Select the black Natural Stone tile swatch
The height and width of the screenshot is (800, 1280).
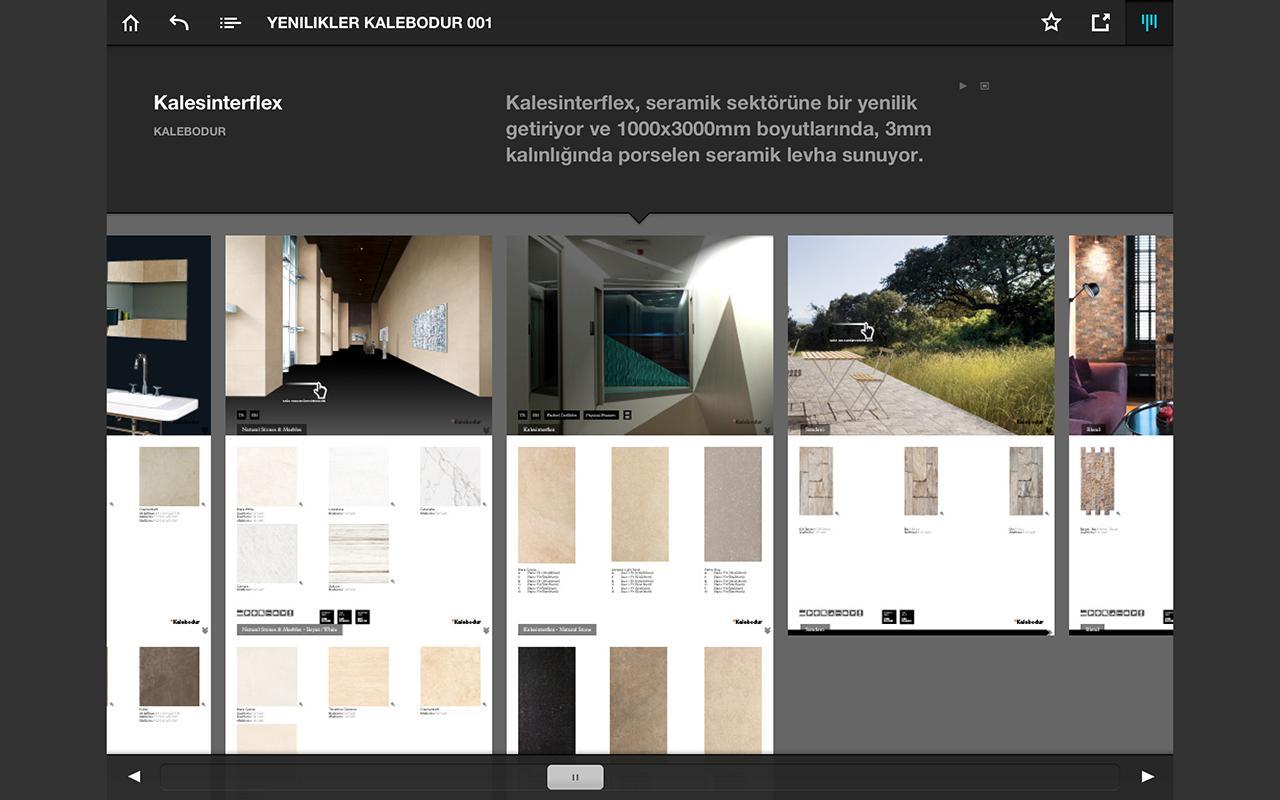tap(546, 700)
